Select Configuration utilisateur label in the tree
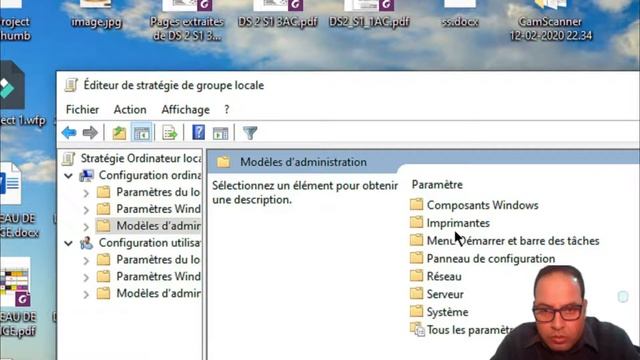Viewport: 640px width, 360px height. point(150,242)
